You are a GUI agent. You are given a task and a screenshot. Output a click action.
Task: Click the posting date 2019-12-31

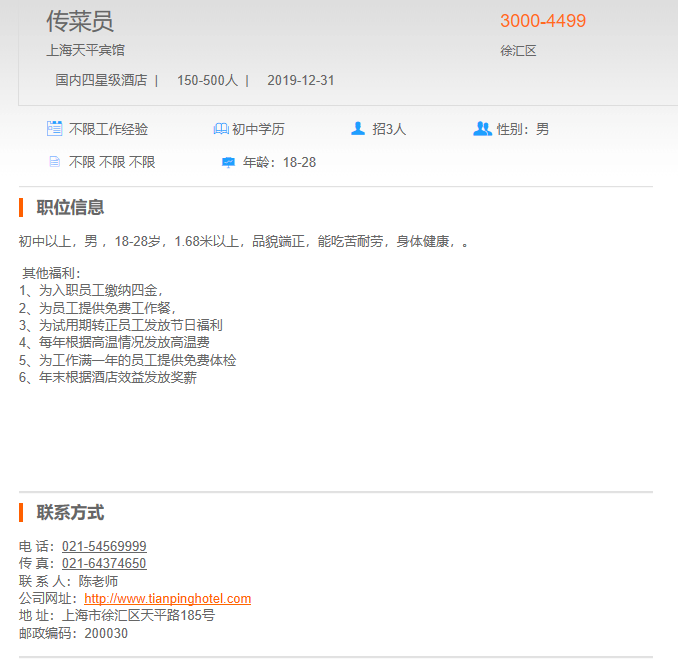pos(300,80)
